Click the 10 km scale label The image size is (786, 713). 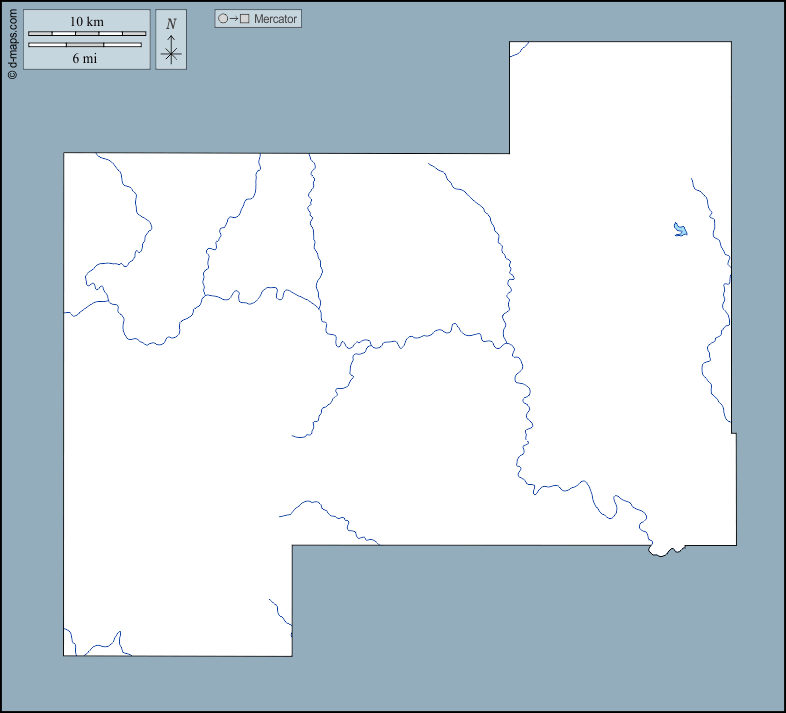pyautogui.click(x=87, y=22)
